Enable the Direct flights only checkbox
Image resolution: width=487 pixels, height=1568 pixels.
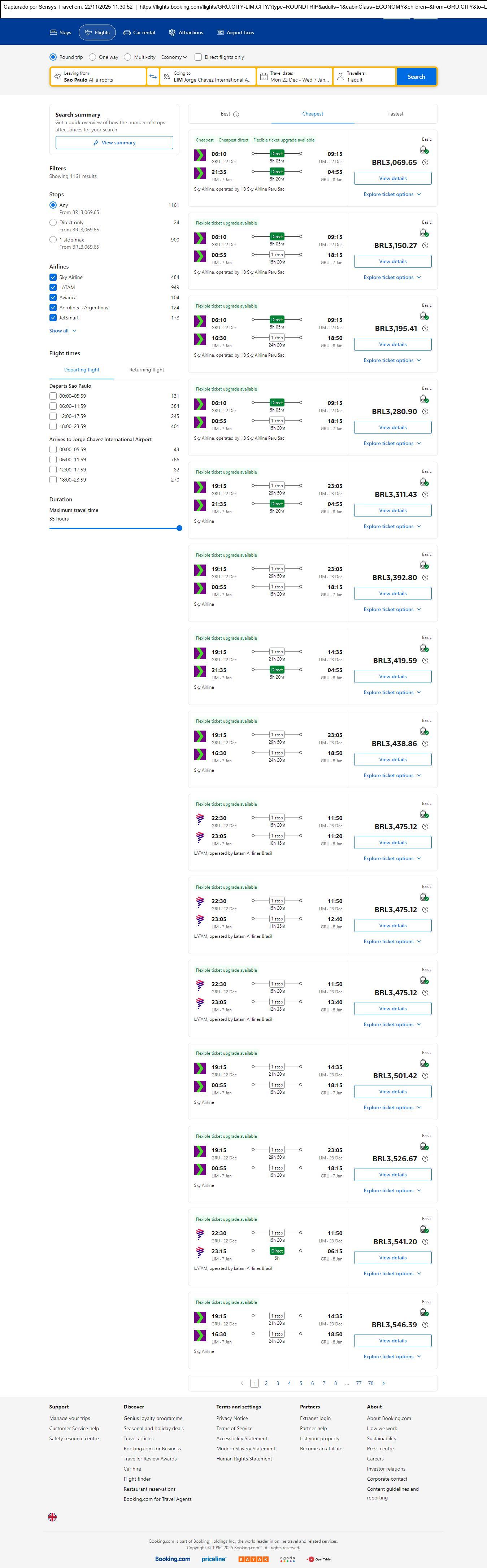(x=198, y=57)
